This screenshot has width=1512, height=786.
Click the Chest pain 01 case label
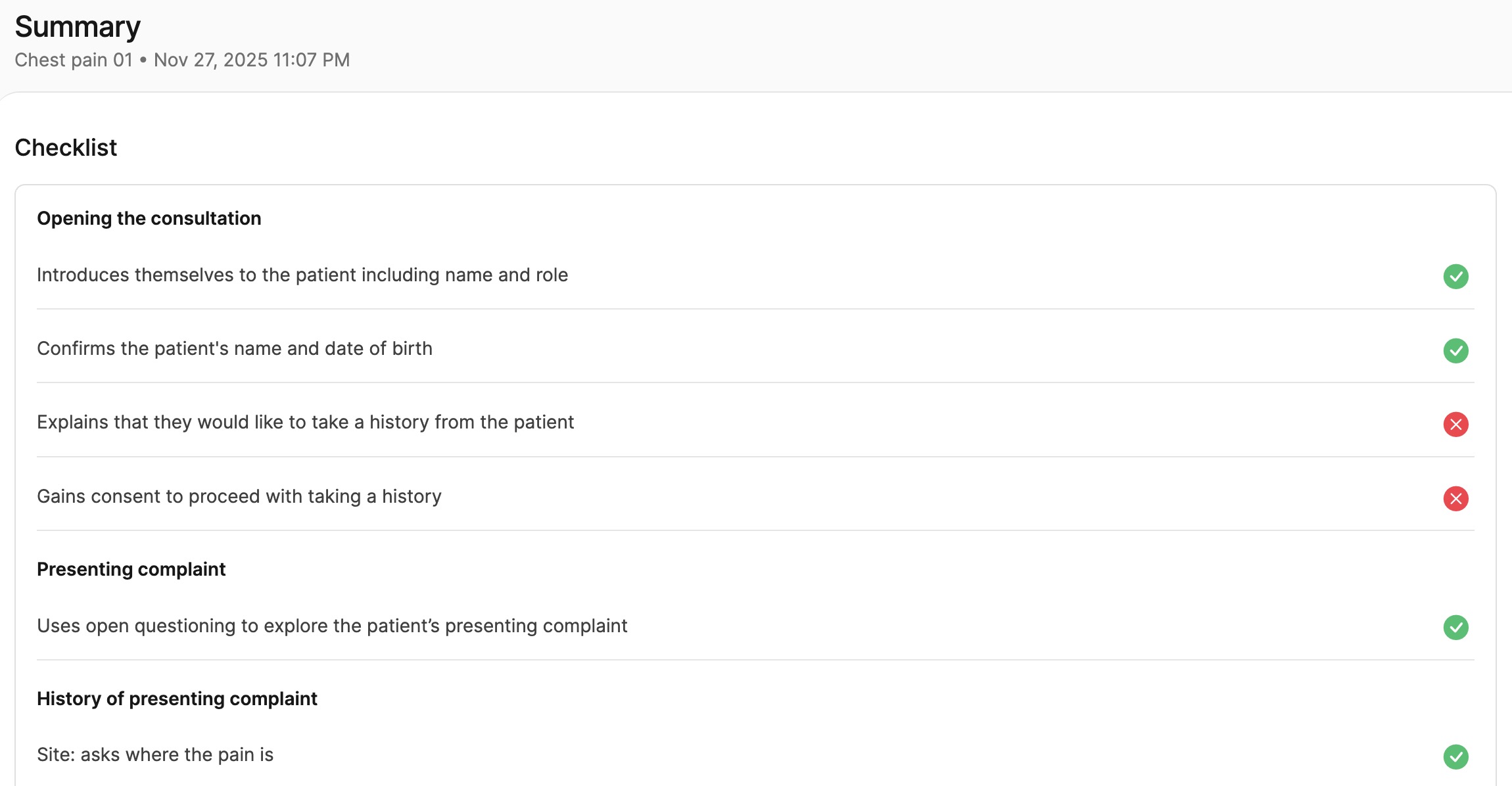74,60
